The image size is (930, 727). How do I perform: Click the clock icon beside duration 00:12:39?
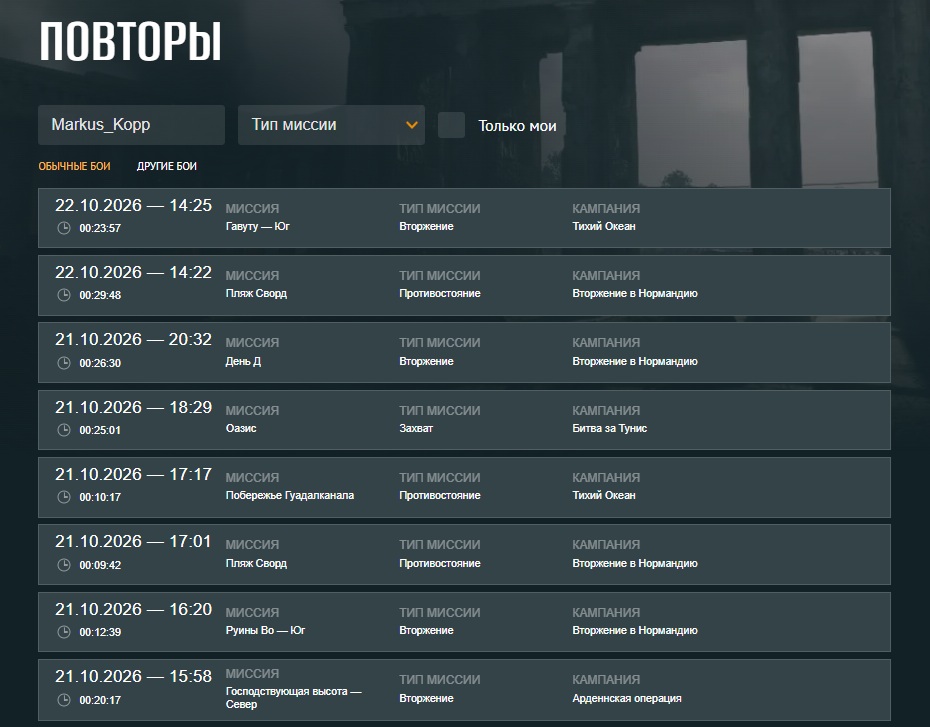click(63, 632)
